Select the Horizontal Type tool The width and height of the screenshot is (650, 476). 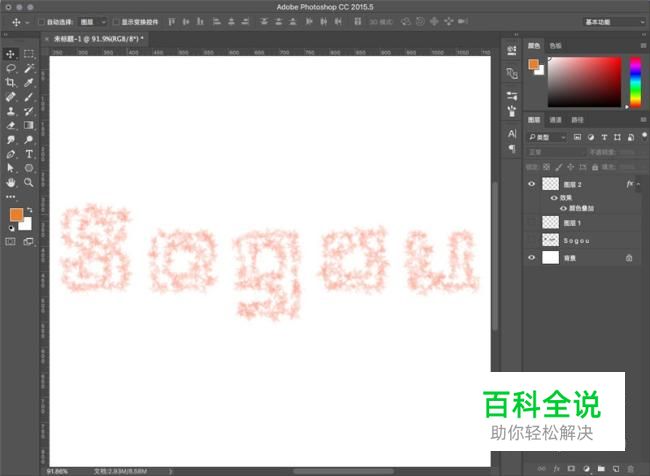[x=29, y=154]
